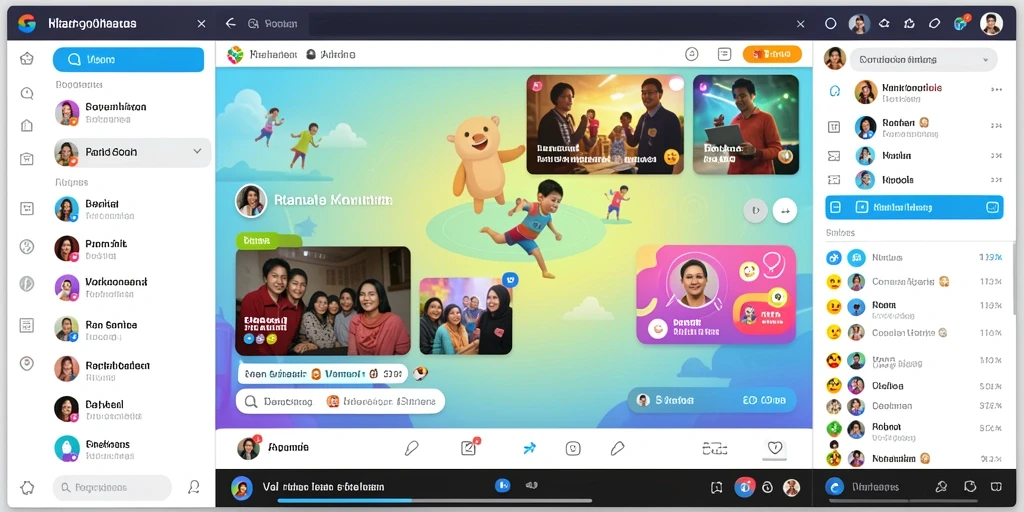Toggle the white dot on the top center video card
Viewport: 1024px width, 512px height.
pyautogui.click(x=676, y=84)
